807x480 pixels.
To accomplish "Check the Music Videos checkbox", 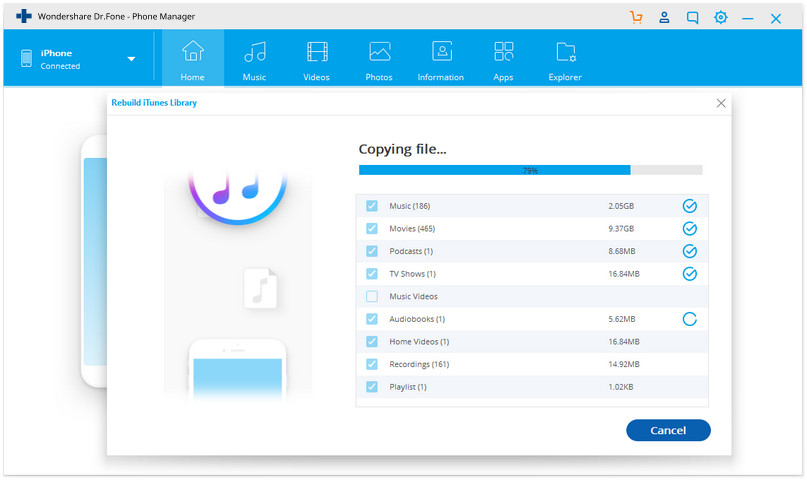I will pyautogui.click(x=372, y=296).
